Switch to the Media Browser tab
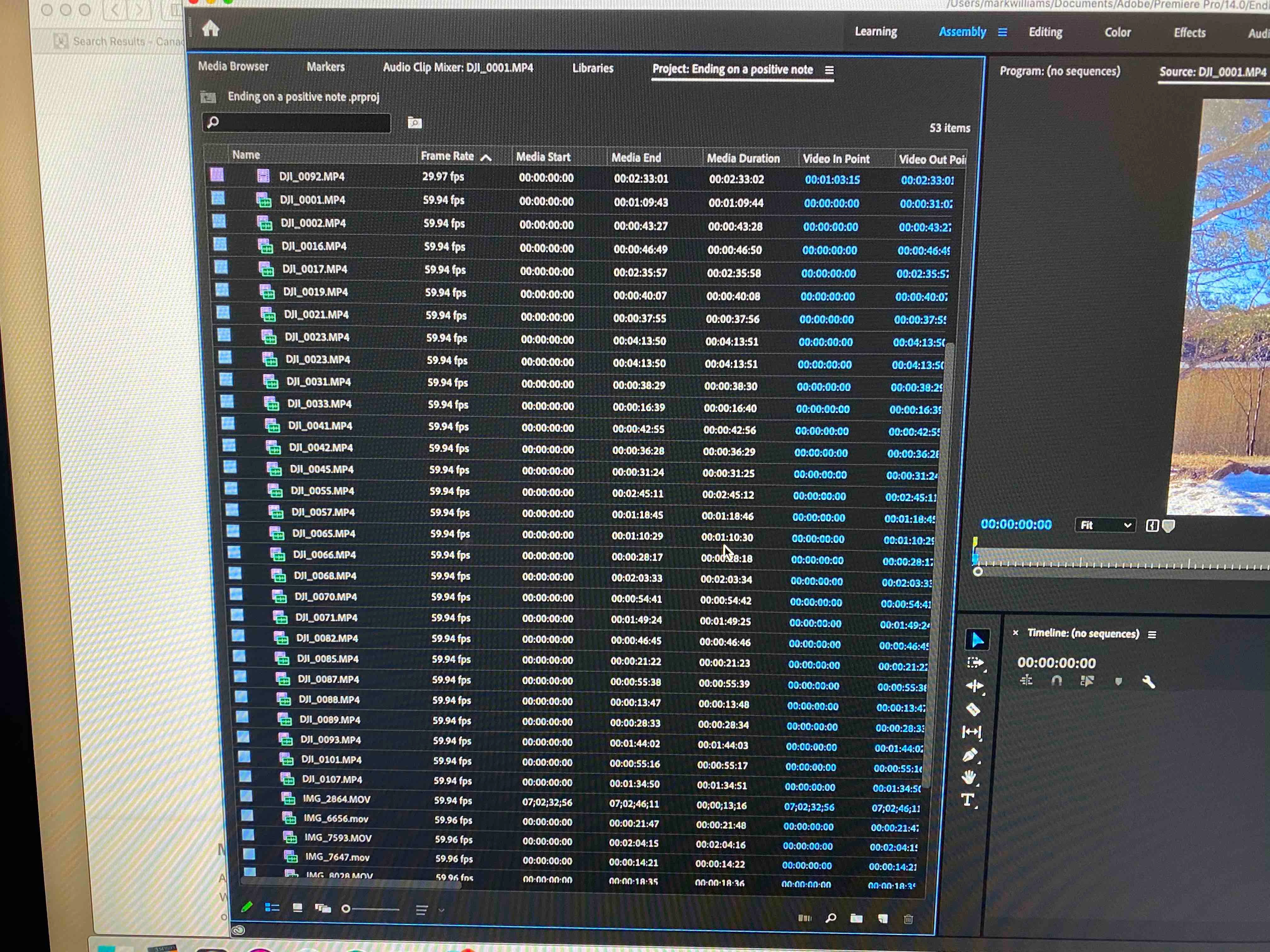This screenshot has height=952, width=1270. 233,66
